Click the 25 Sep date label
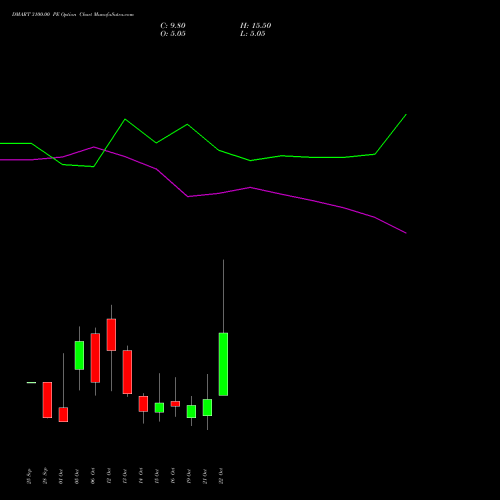Viewport: 500px width, 500px height. tap(29, 476)
